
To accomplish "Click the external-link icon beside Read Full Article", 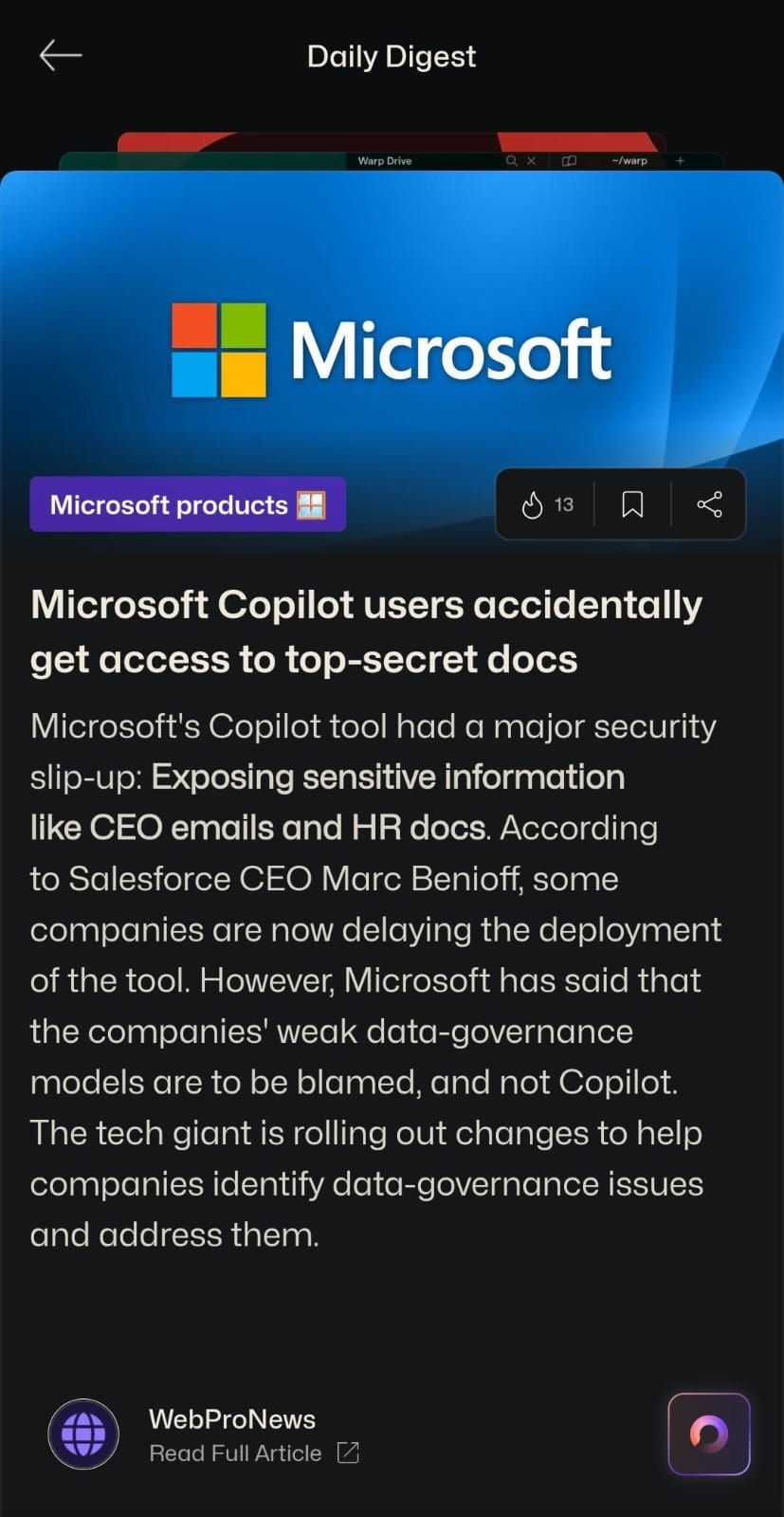I will 348,1453.
